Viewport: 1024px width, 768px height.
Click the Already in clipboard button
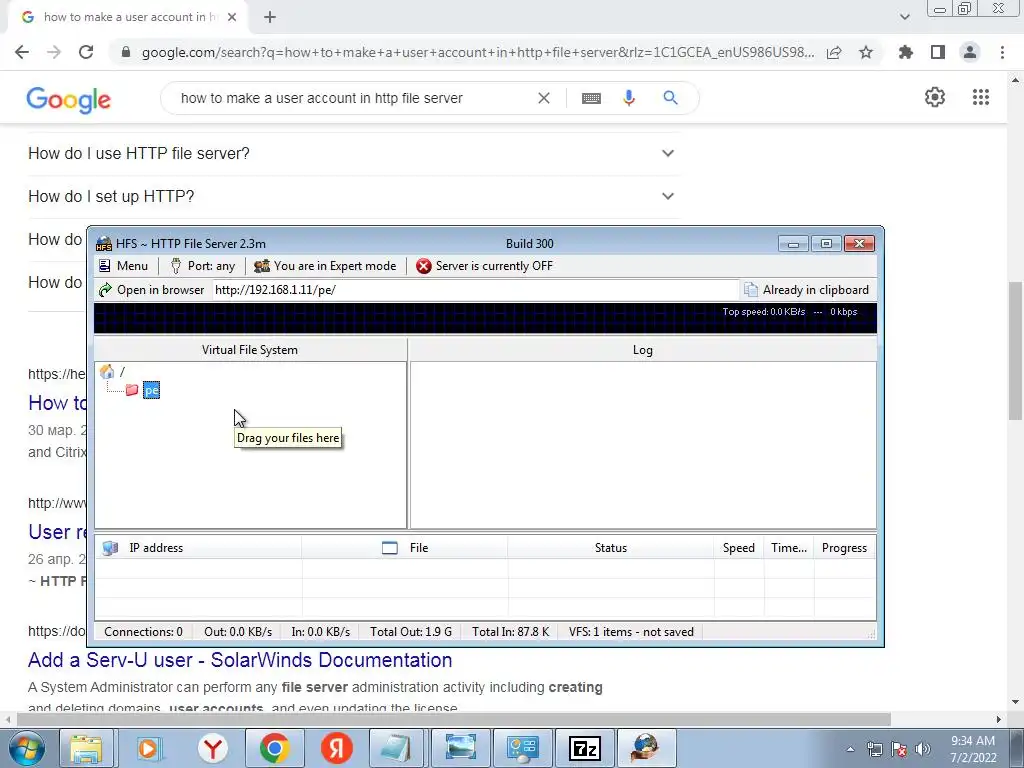click(807, 290)
